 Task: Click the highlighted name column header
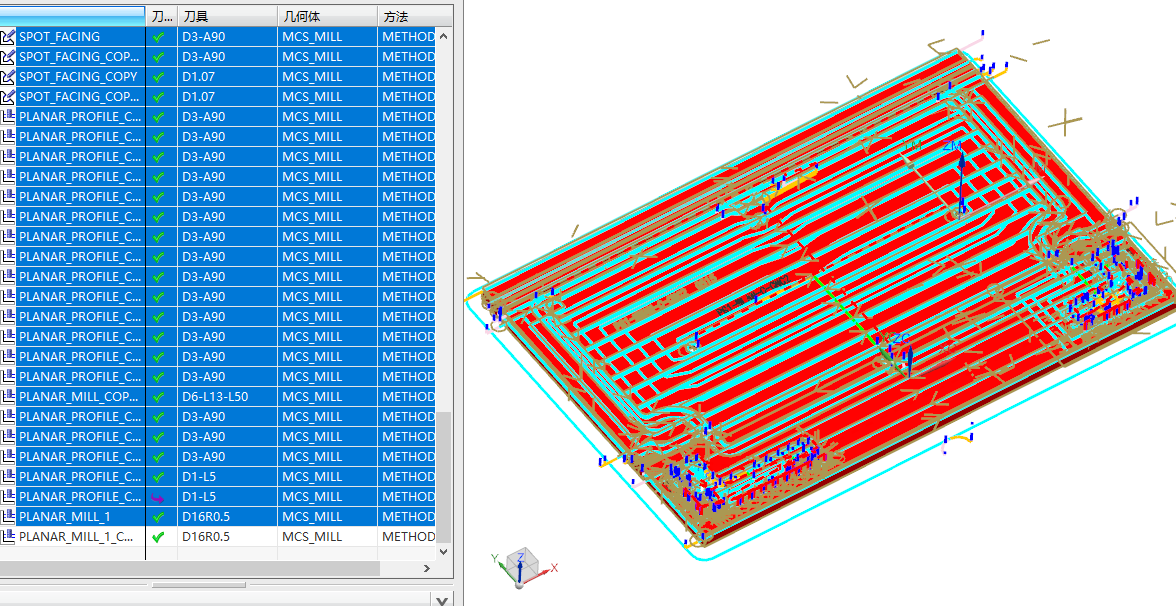72,16
